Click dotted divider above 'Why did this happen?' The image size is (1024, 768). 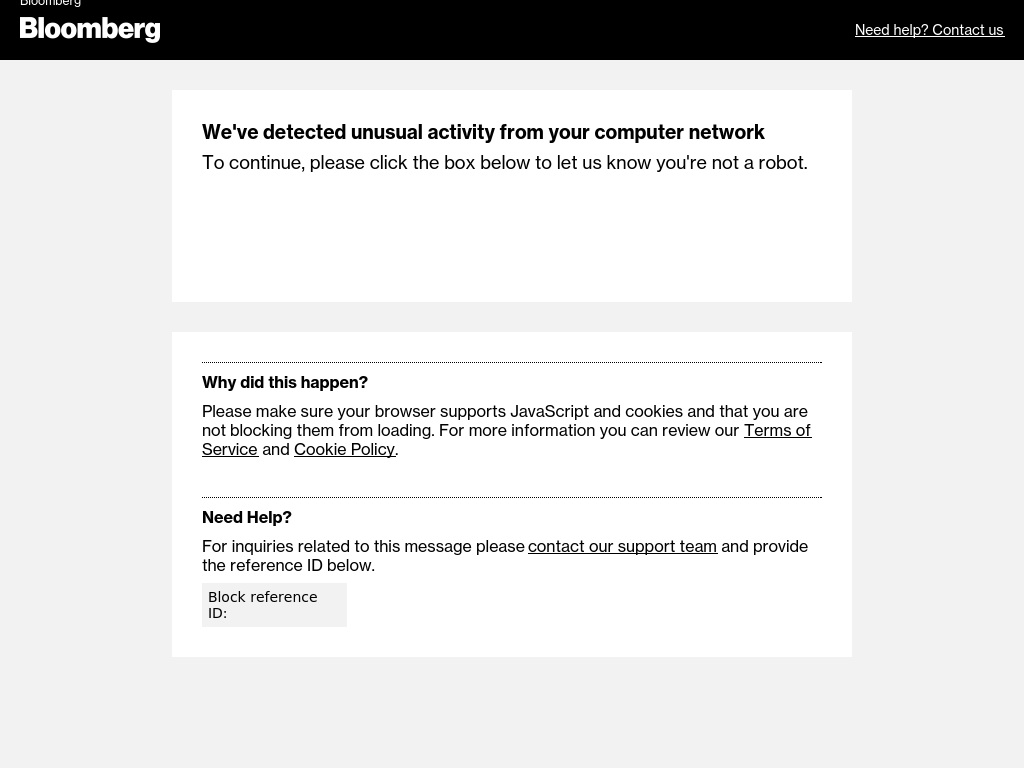point(511,362)
